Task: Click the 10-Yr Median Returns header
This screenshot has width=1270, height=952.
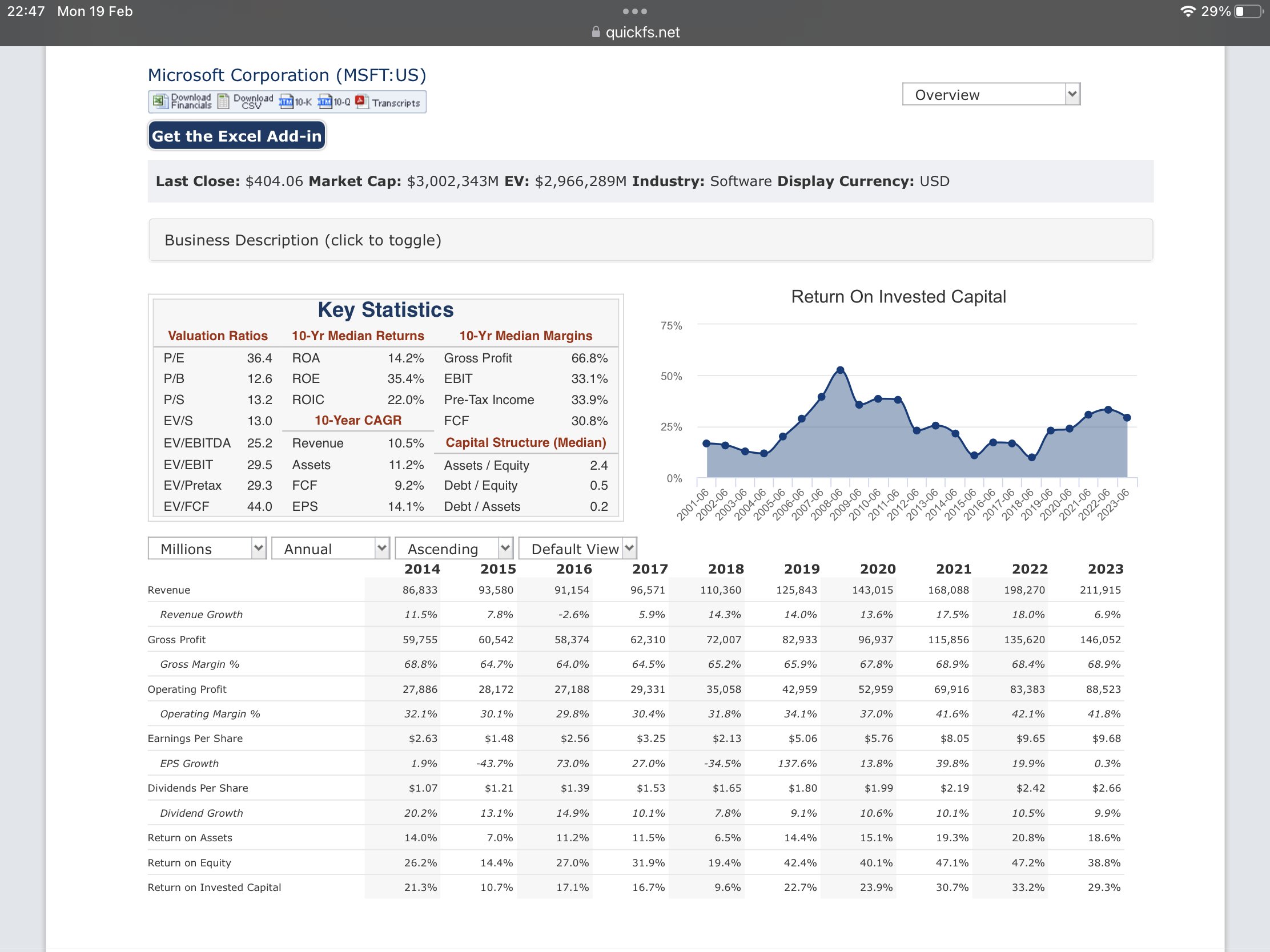Action: click(357, 336)
